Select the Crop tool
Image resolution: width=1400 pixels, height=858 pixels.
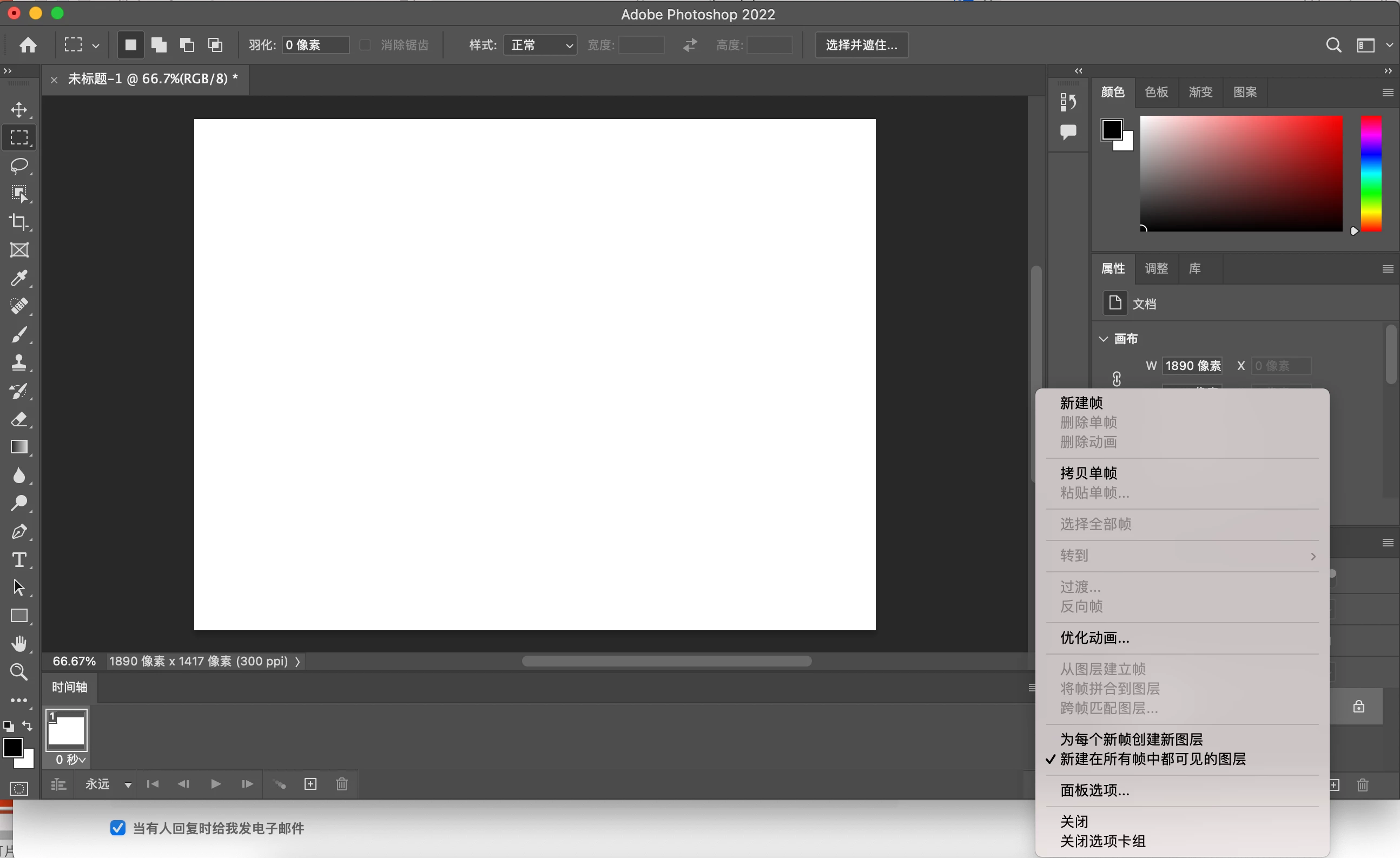click(19, 222)
